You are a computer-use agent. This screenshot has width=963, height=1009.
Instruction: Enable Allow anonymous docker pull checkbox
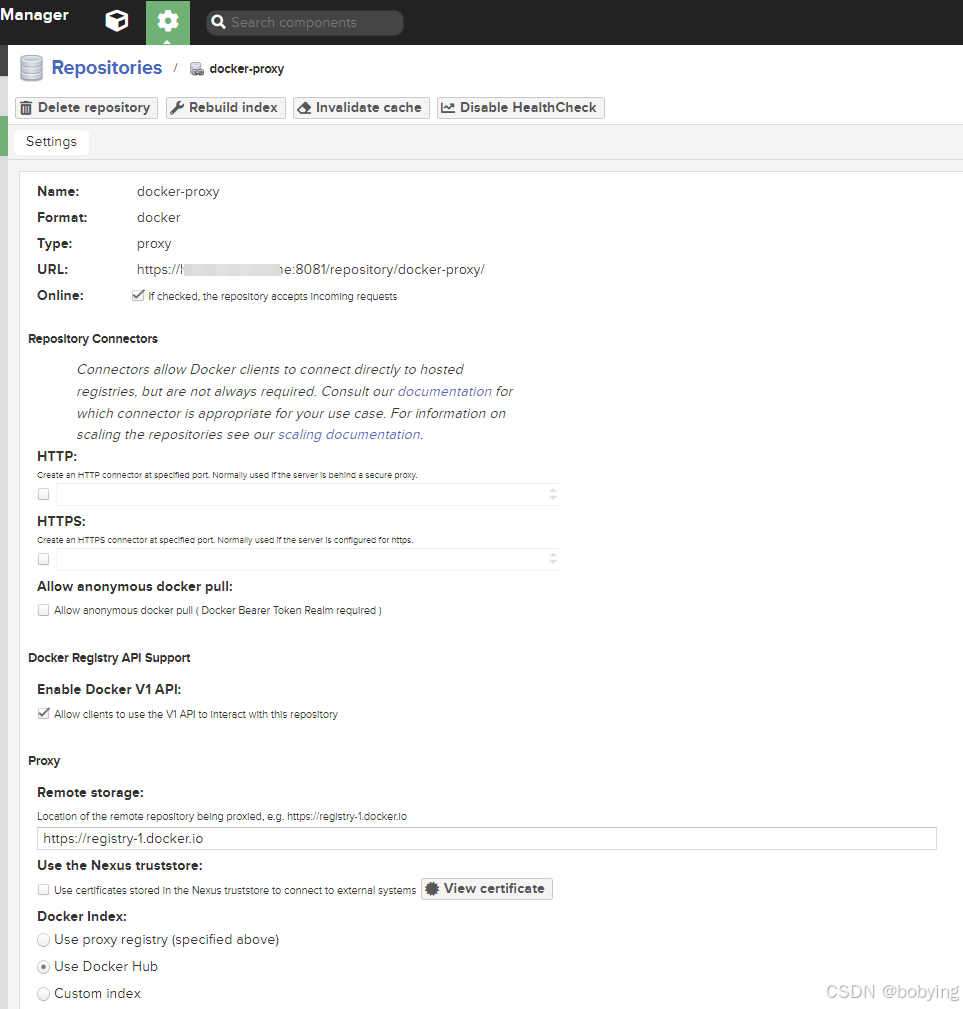pos(43,610)
